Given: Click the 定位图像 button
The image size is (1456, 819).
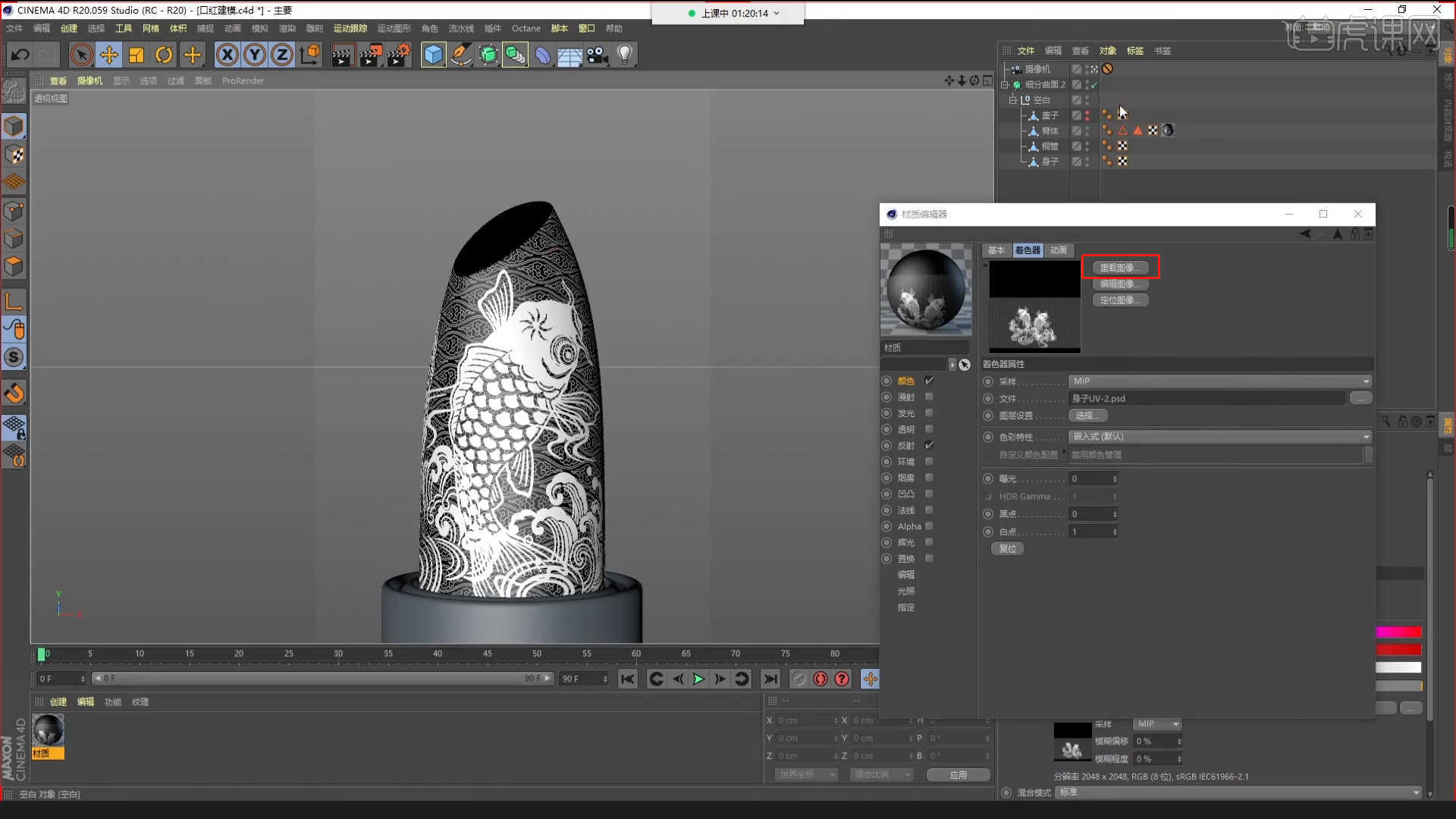Looking at the screenshot, I should 1120,300.
